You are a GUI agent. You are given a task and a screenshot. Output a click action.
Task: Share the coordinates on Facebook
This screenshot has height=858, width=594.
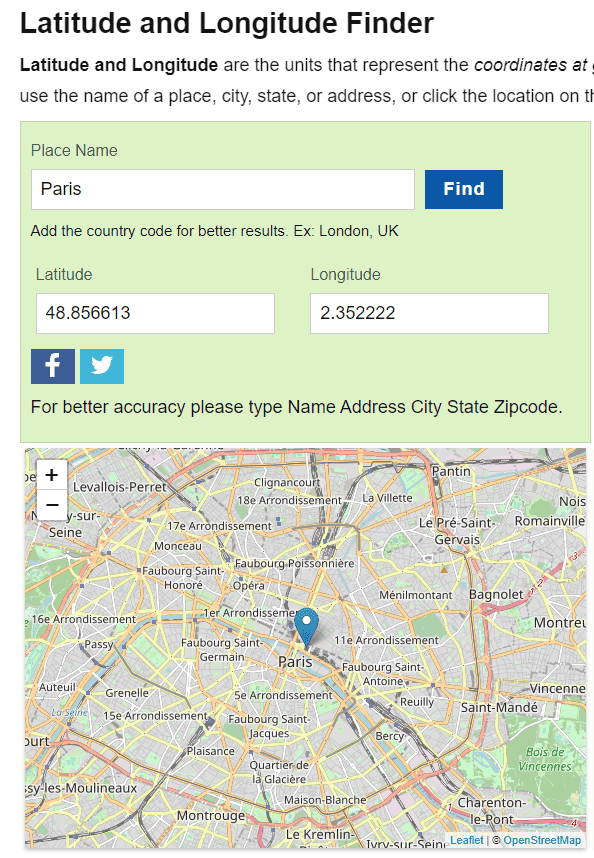point(52,366)
